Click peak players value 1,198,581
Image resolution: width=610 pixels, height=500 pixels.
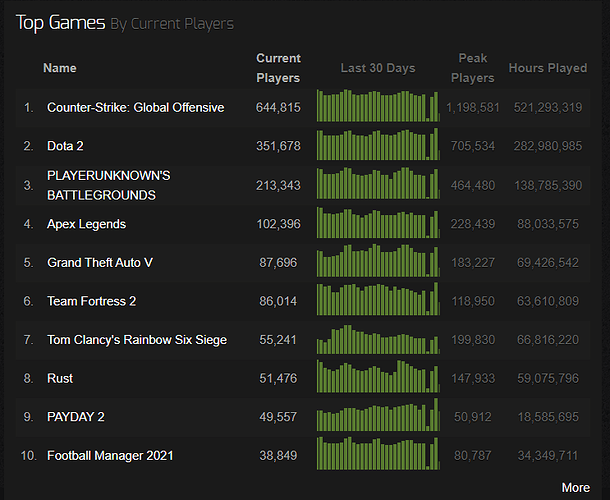473,107
